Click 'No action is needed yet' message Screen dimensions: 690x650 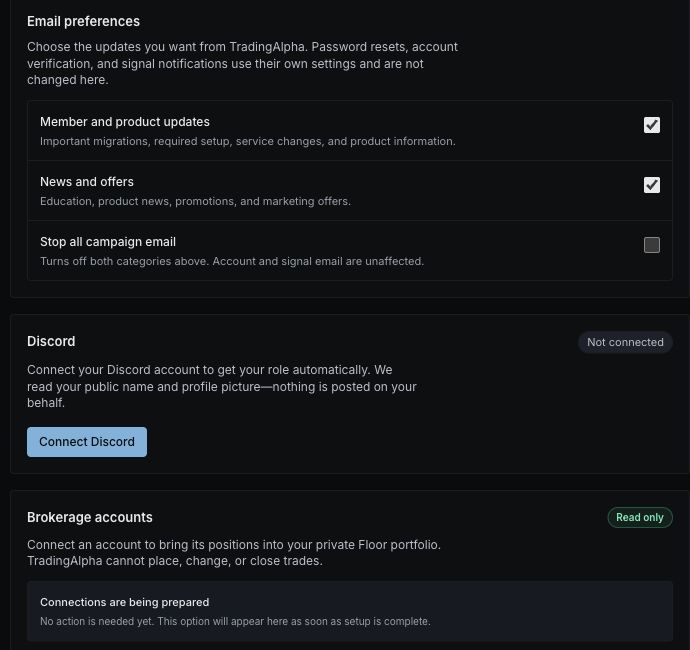(235, 621)
